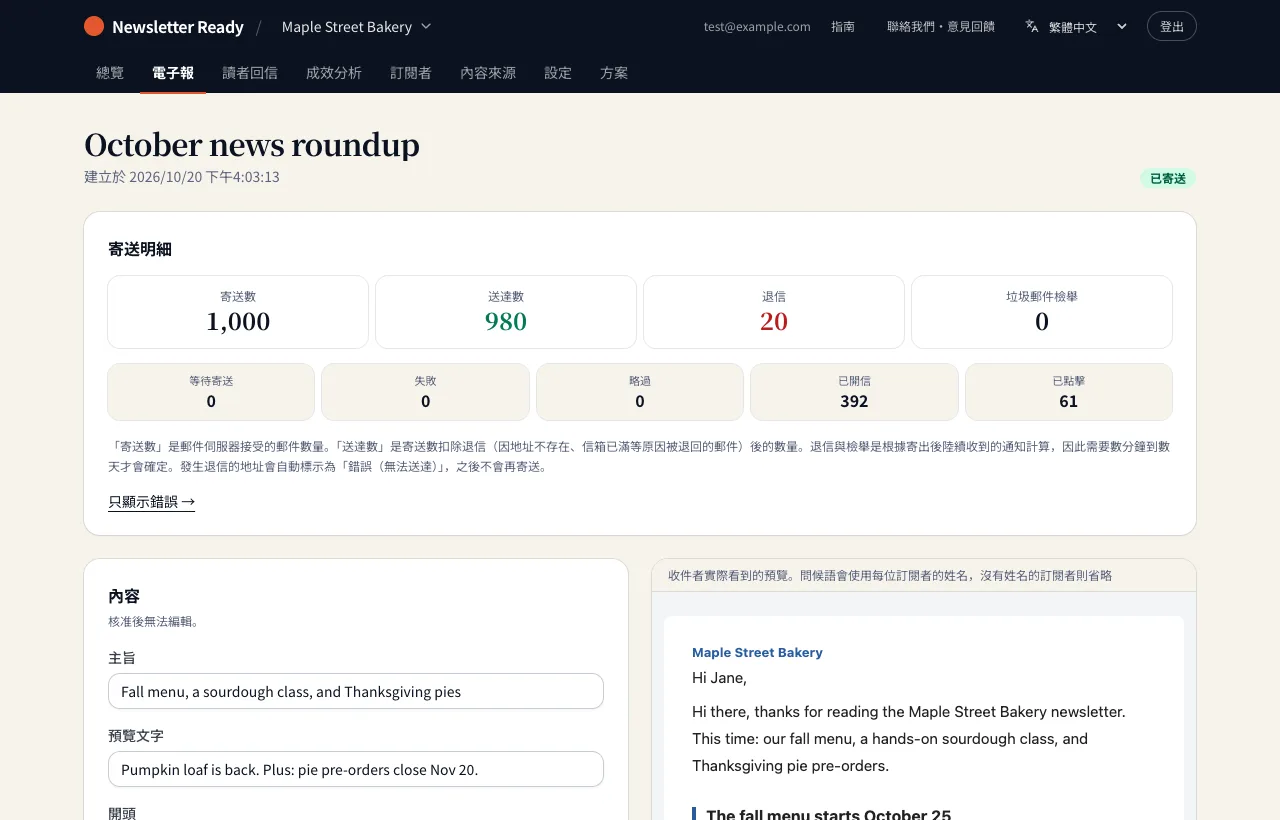1280x820 pixels.
Task: Go to the 總覽 tab
Action: [110, 73]
